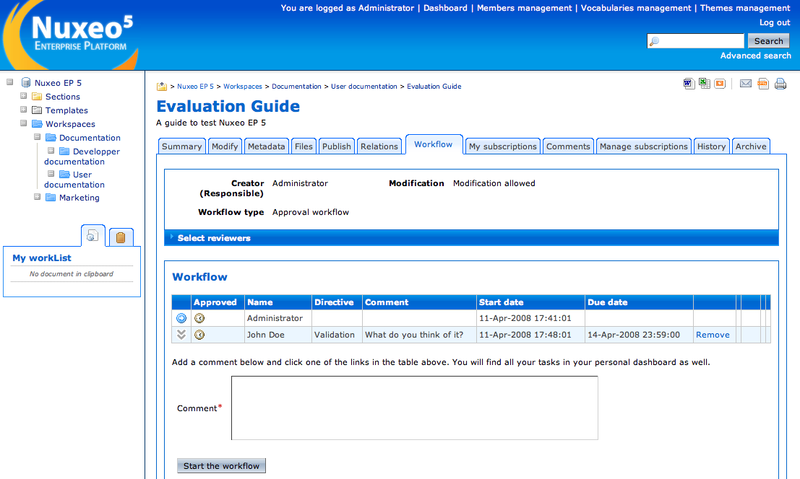Screen dimensions: 800x479
Task: Collapse the Workspaces tree node
Action: 23,123
